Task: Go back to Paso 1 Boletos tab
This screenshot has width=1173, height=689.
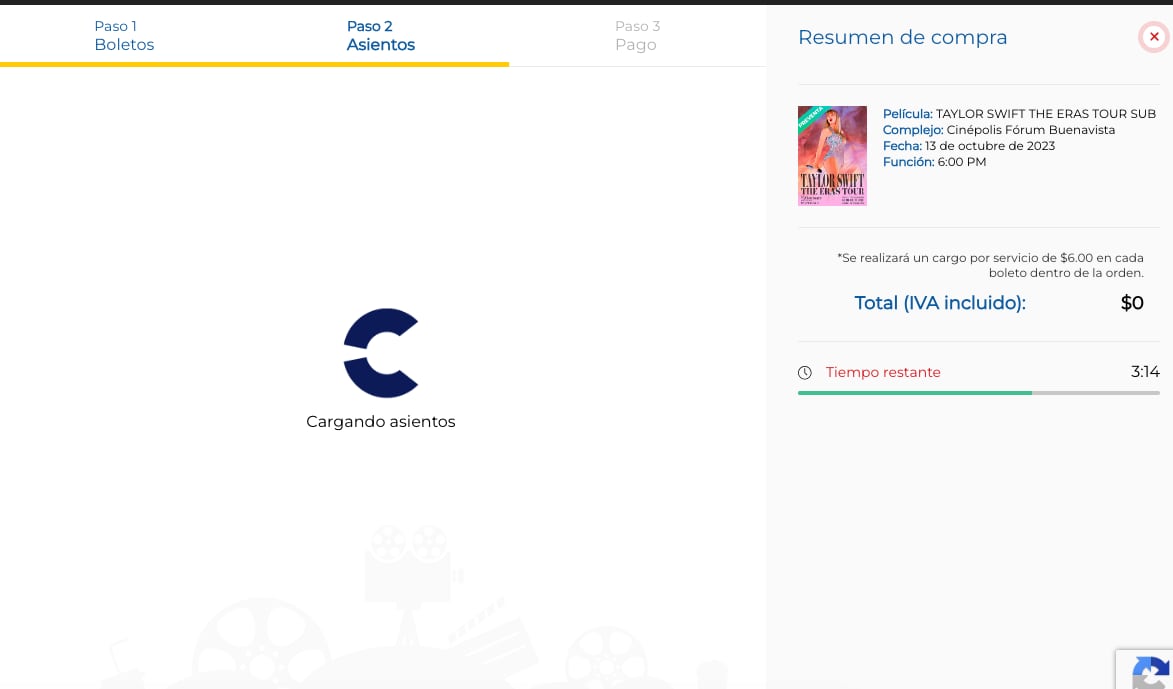Action: 124,36
